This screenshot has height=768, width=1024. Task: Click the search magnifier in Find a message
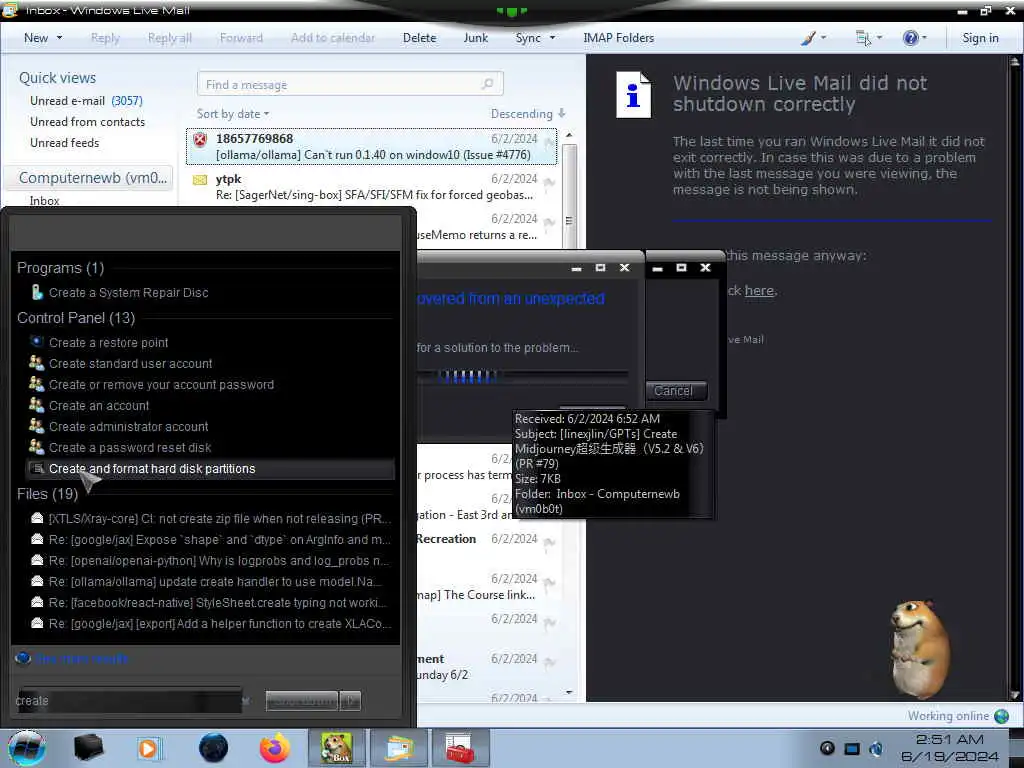point(487,84)
